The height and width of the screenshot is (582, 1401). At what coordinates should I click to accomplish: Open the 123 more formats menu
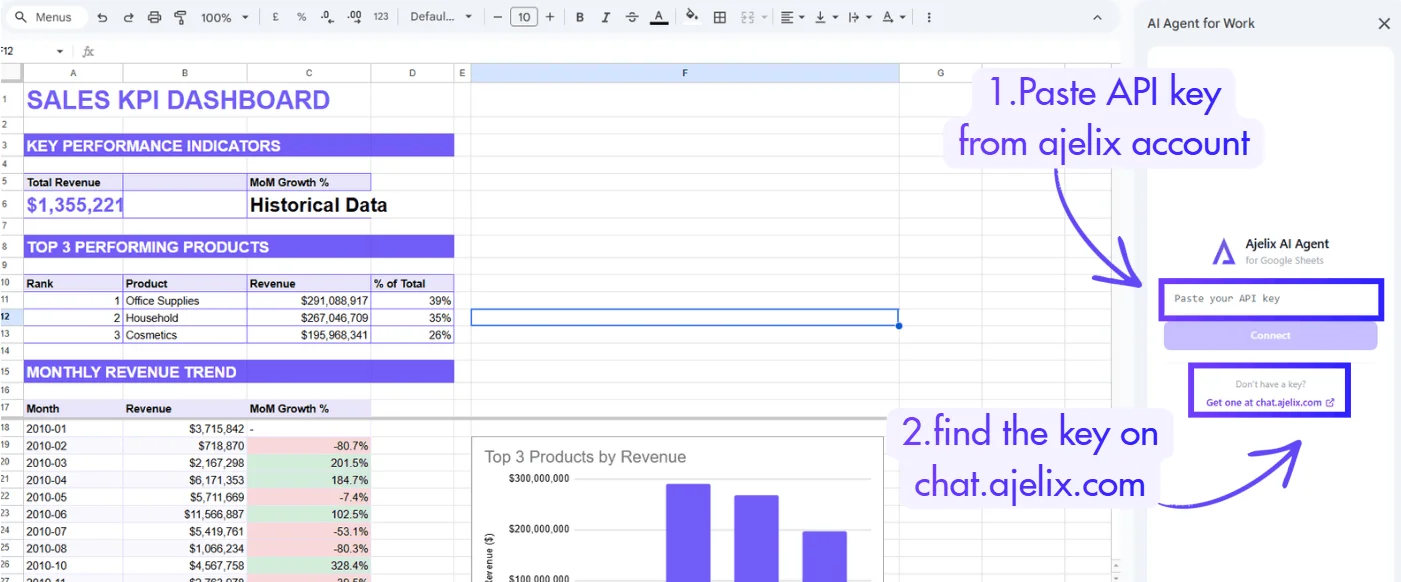381,17
